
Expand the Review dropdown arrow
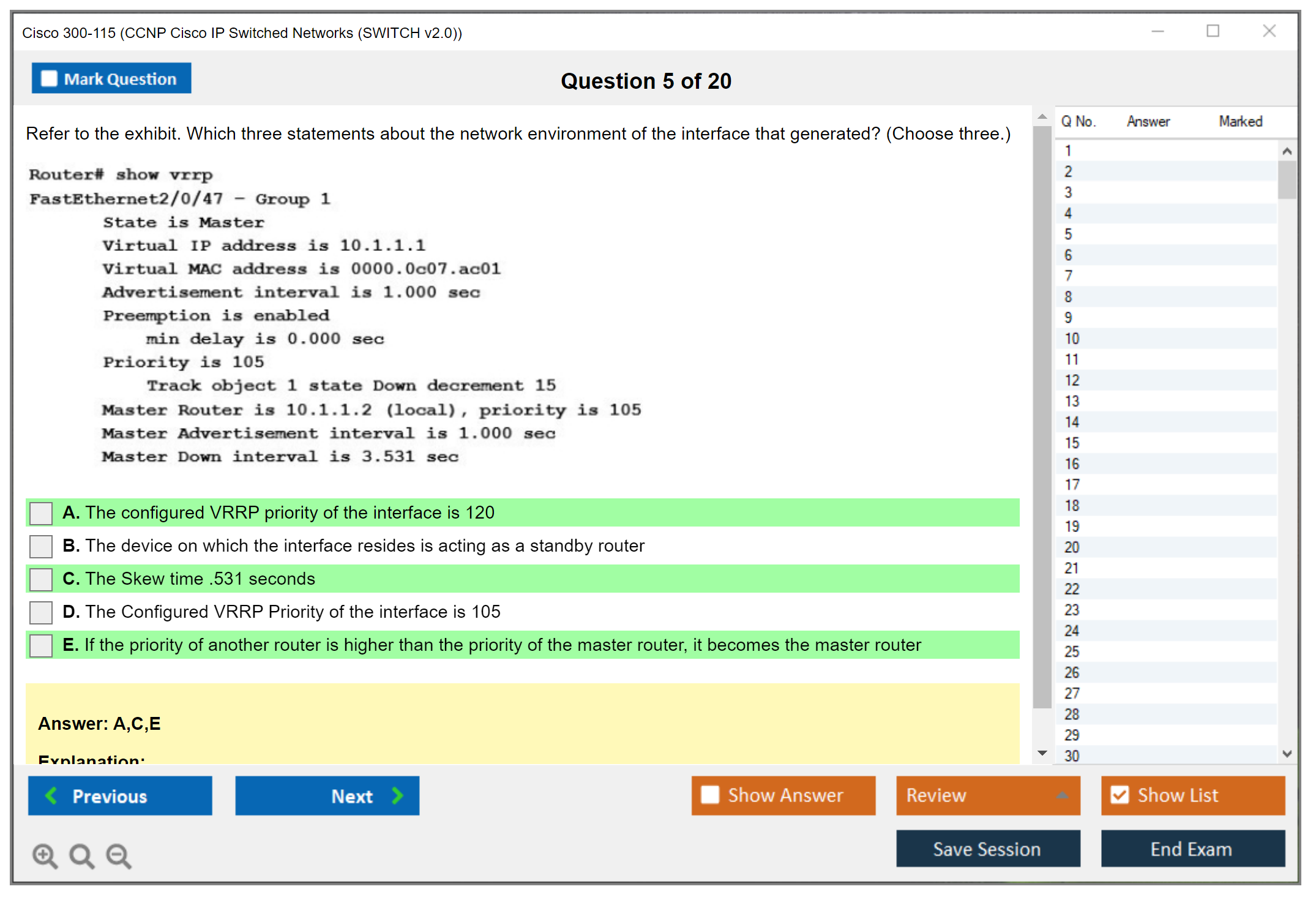point(1063,795)
